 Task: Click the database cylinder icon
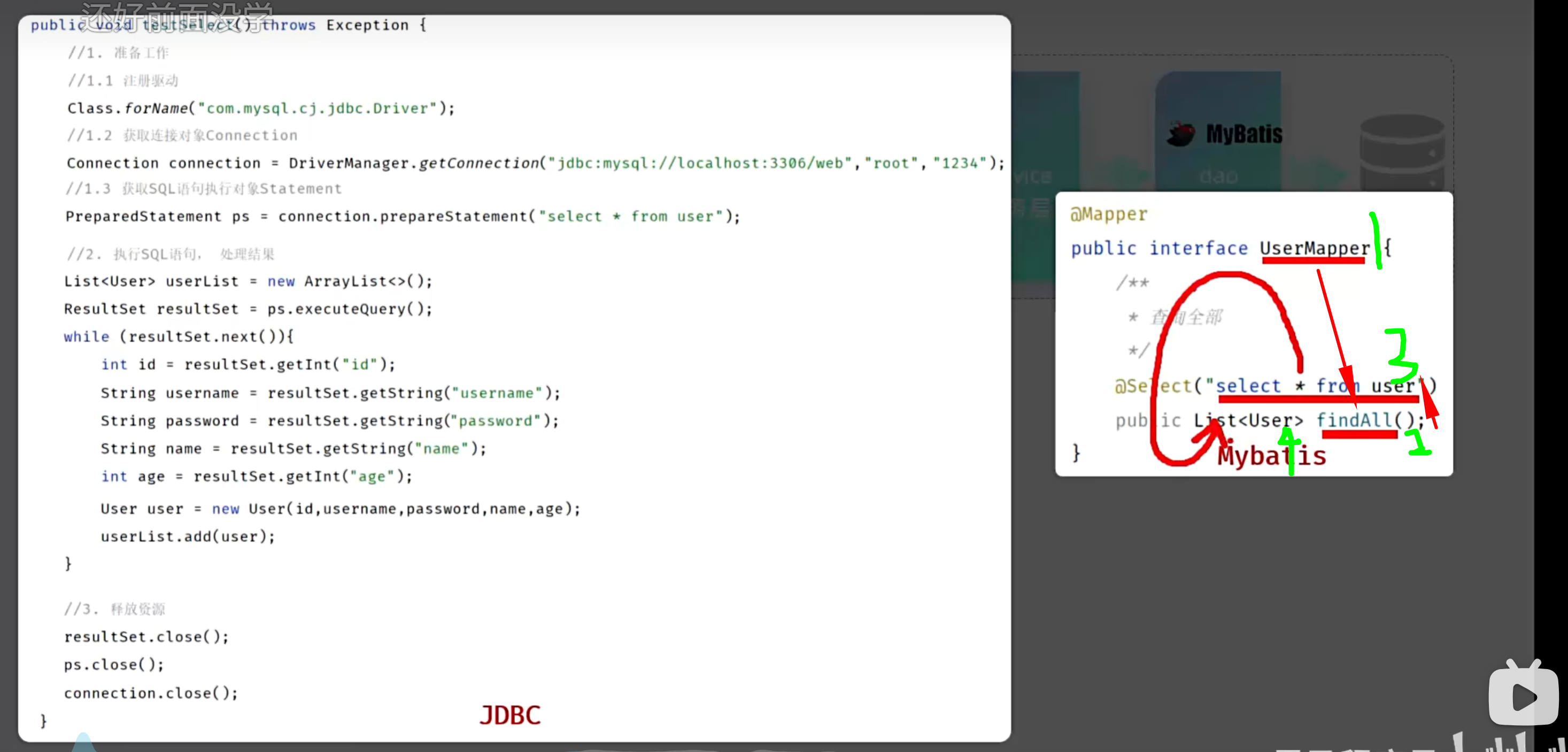(x=1402, y=152)
